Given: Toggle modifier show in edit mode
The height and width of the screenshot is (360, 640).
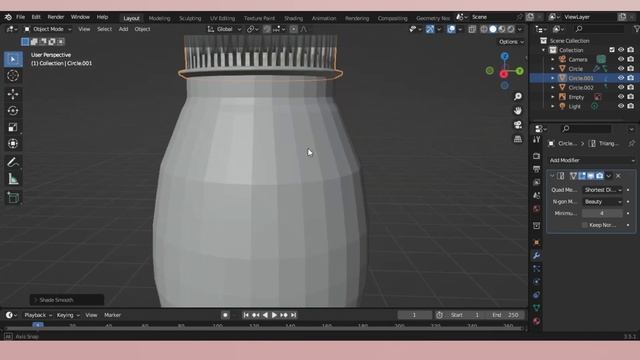Looking at the screenshot, I should pos(582,176).
